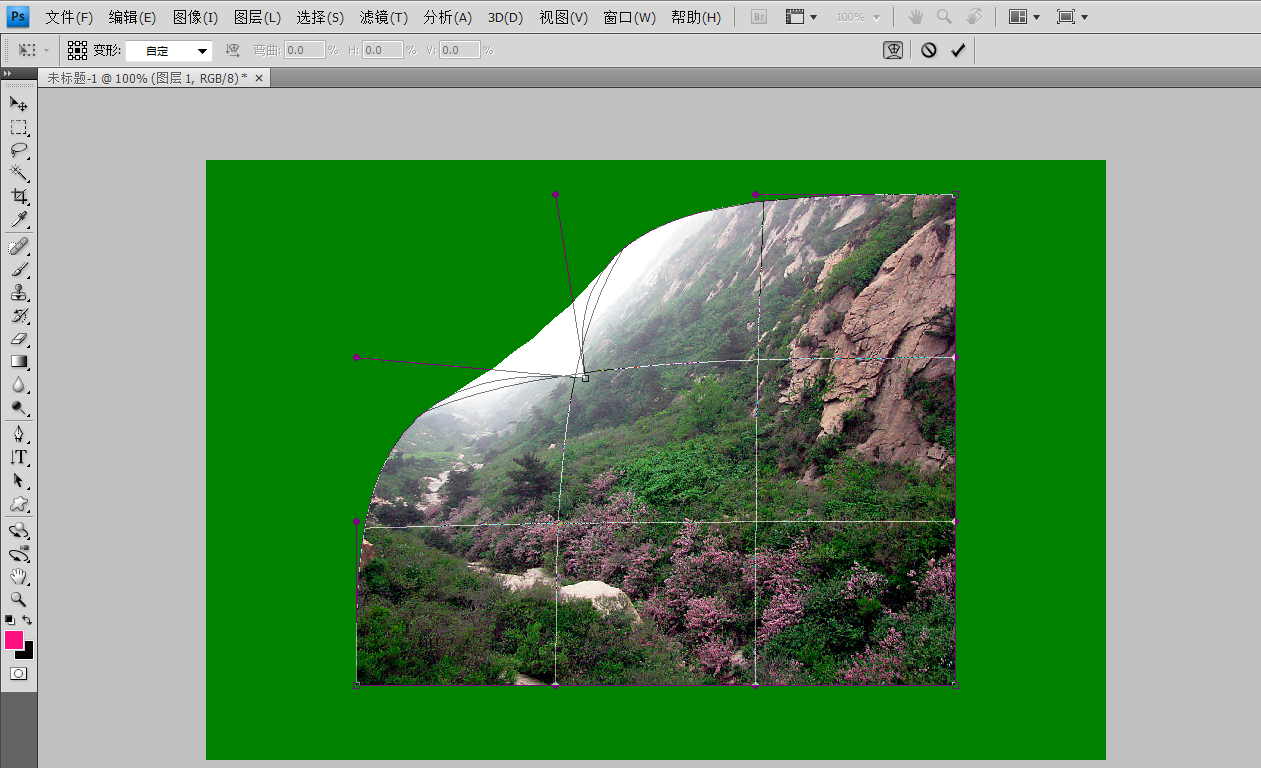Open the transform tool preset picker
The width and height of the screenshot is (1261, 768).
[33, 50]
